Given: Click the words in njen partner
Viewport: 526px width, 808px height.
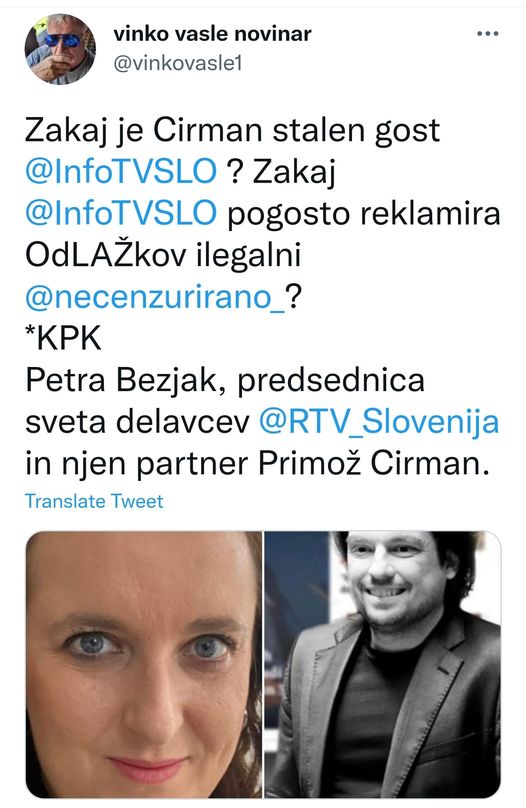Looking at the screenshot, I should coord(137,464).
